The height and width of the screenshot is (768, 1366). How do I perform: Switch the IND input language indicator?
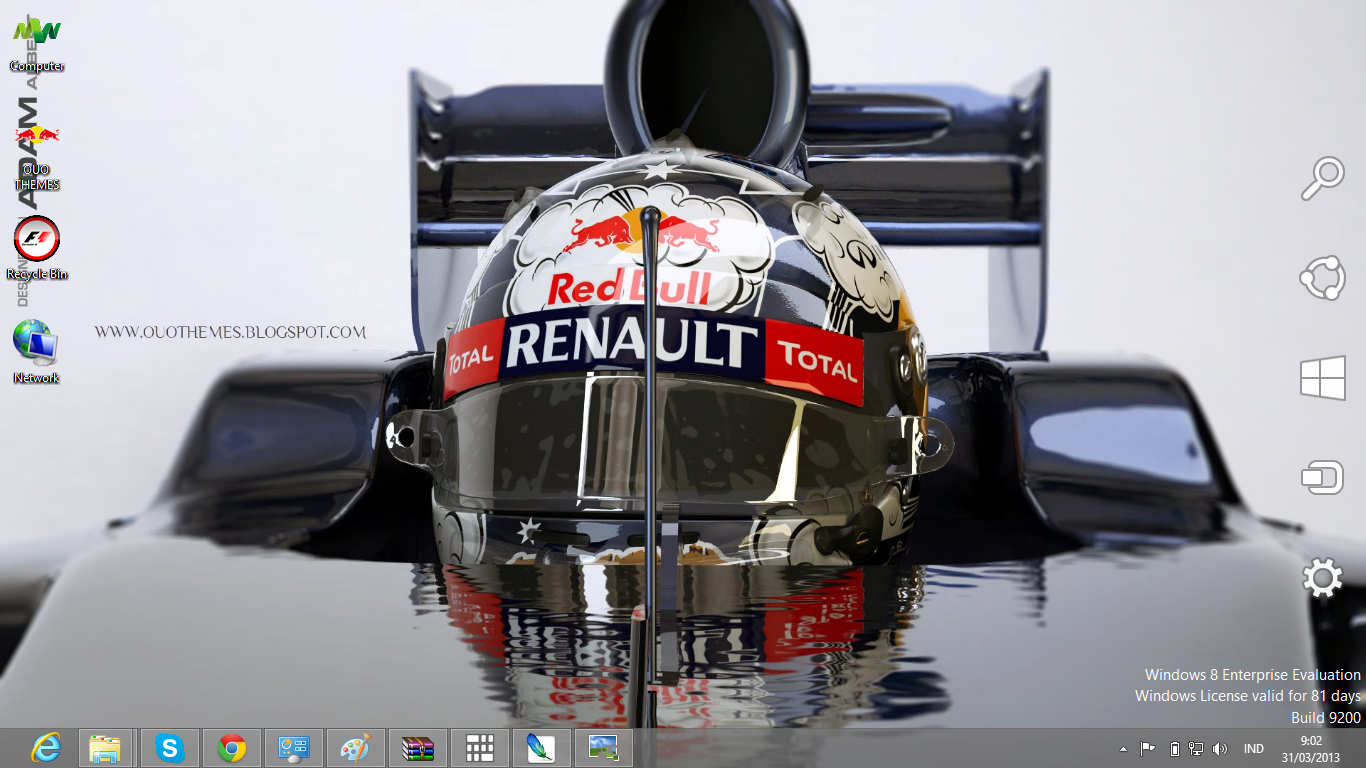tap(1253, 748)
